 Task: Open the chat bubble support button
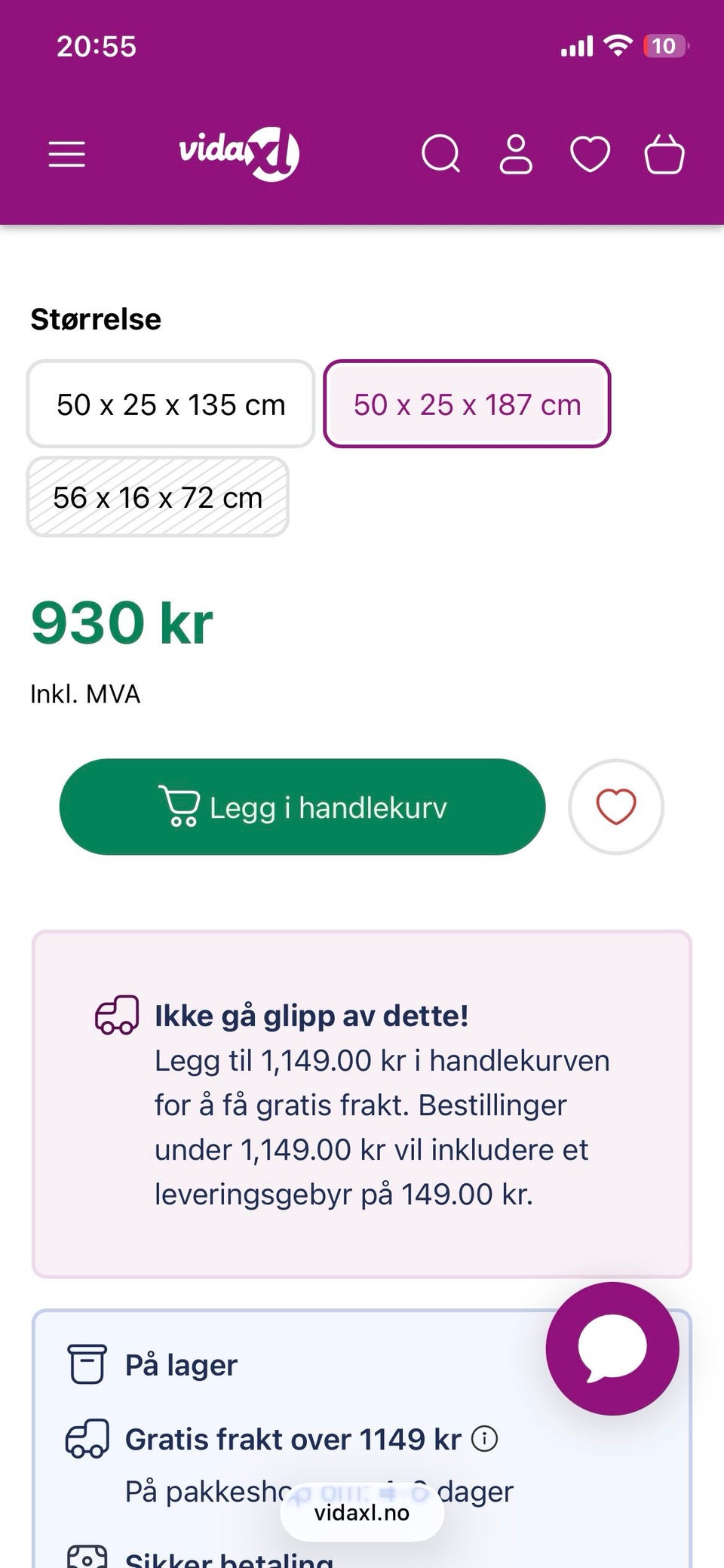coord(612,1348)
